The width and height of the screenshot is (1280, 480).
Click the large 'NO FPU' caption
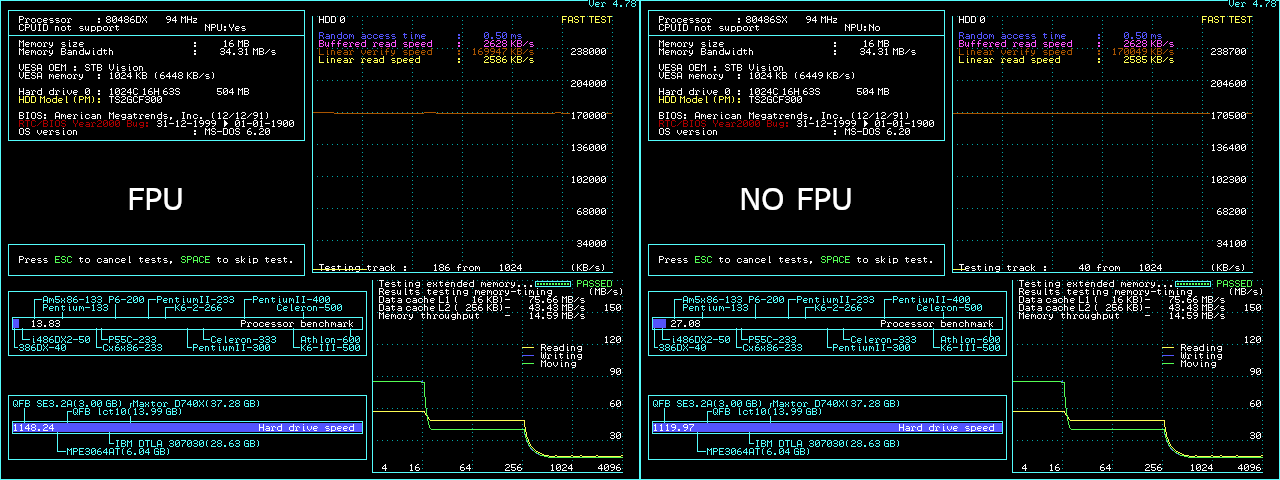click(x=795, y=199)
